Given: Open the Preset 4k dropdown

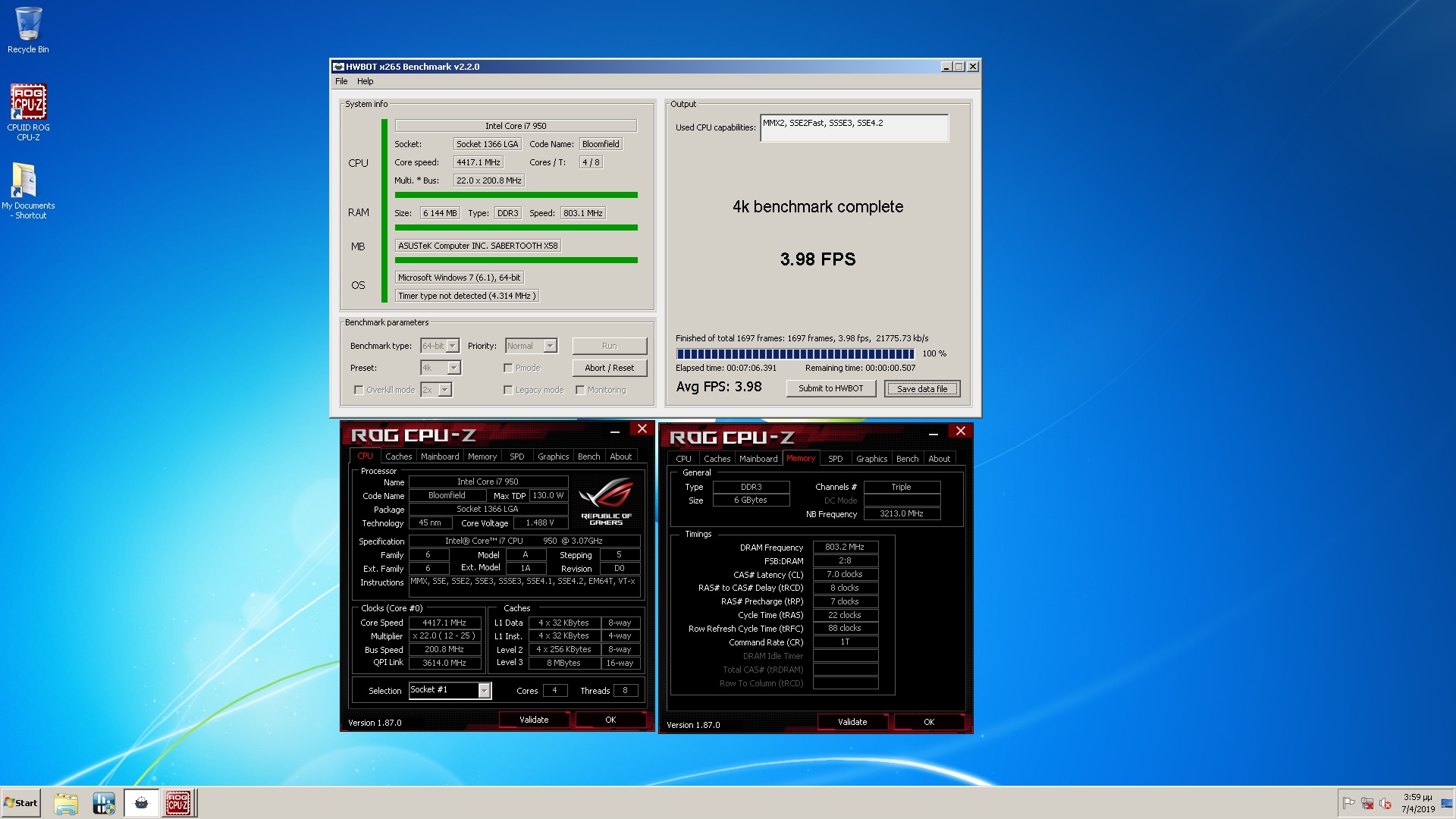Looking at the screenshot, I should [x=453, y=368].
